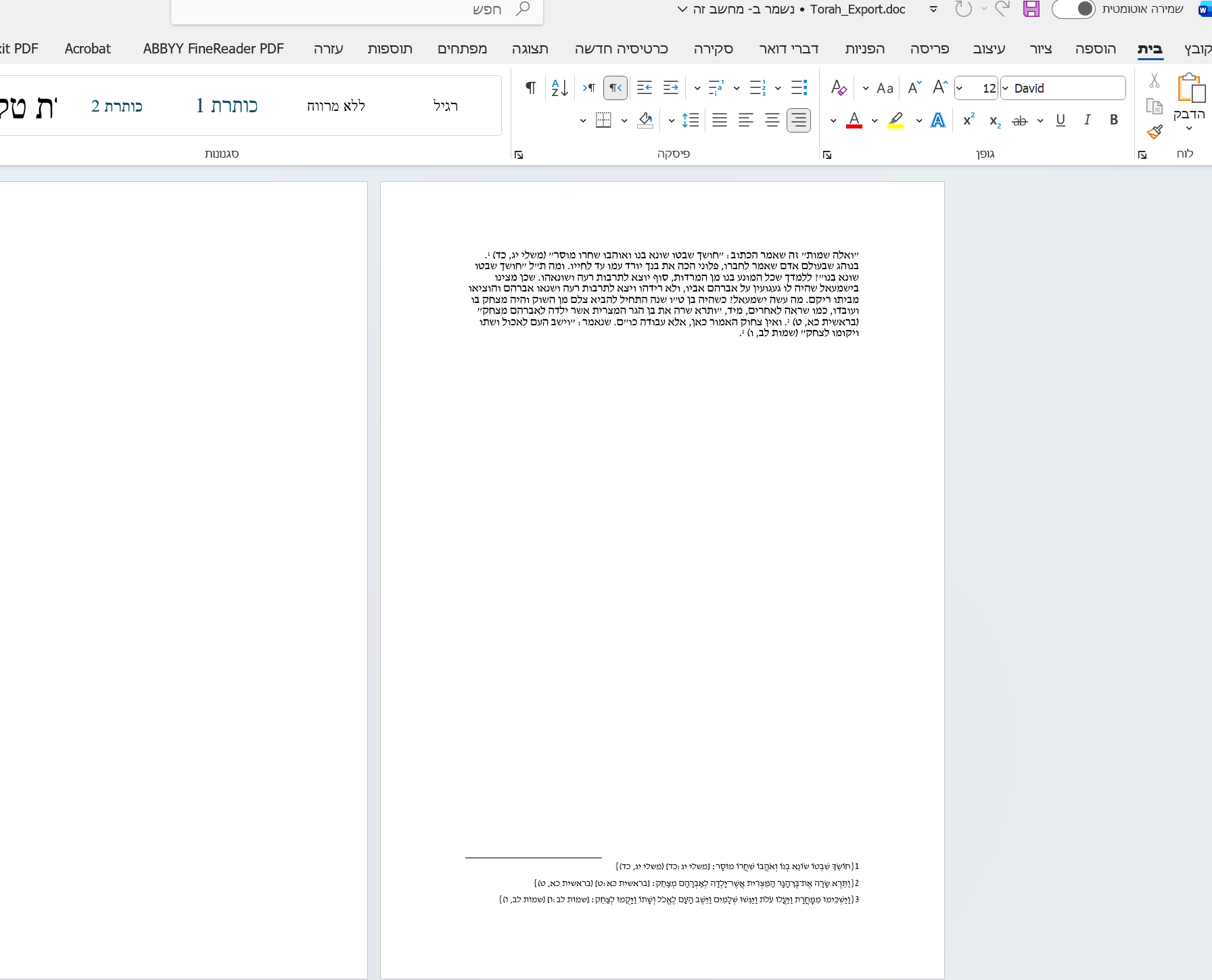Toggle the AutoSave switch
The width and height of the screenshot is (1212, 980).
click(1073, 9)
